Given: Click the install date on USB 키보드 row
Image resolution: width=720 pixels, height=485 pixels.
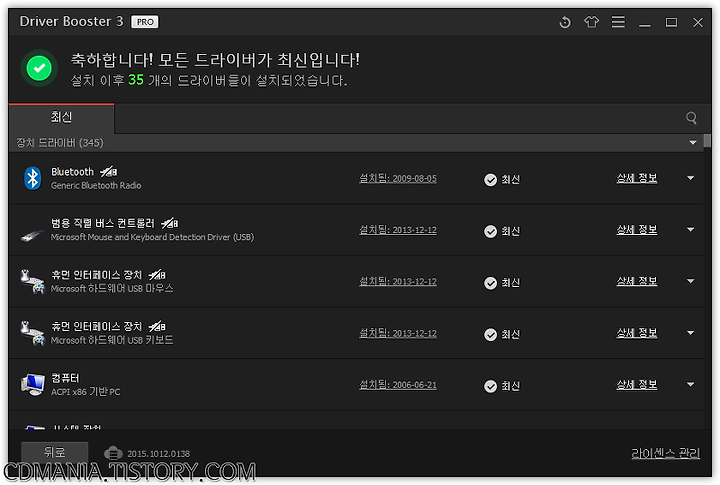Looking at the screenshot, I should [398, 333].
